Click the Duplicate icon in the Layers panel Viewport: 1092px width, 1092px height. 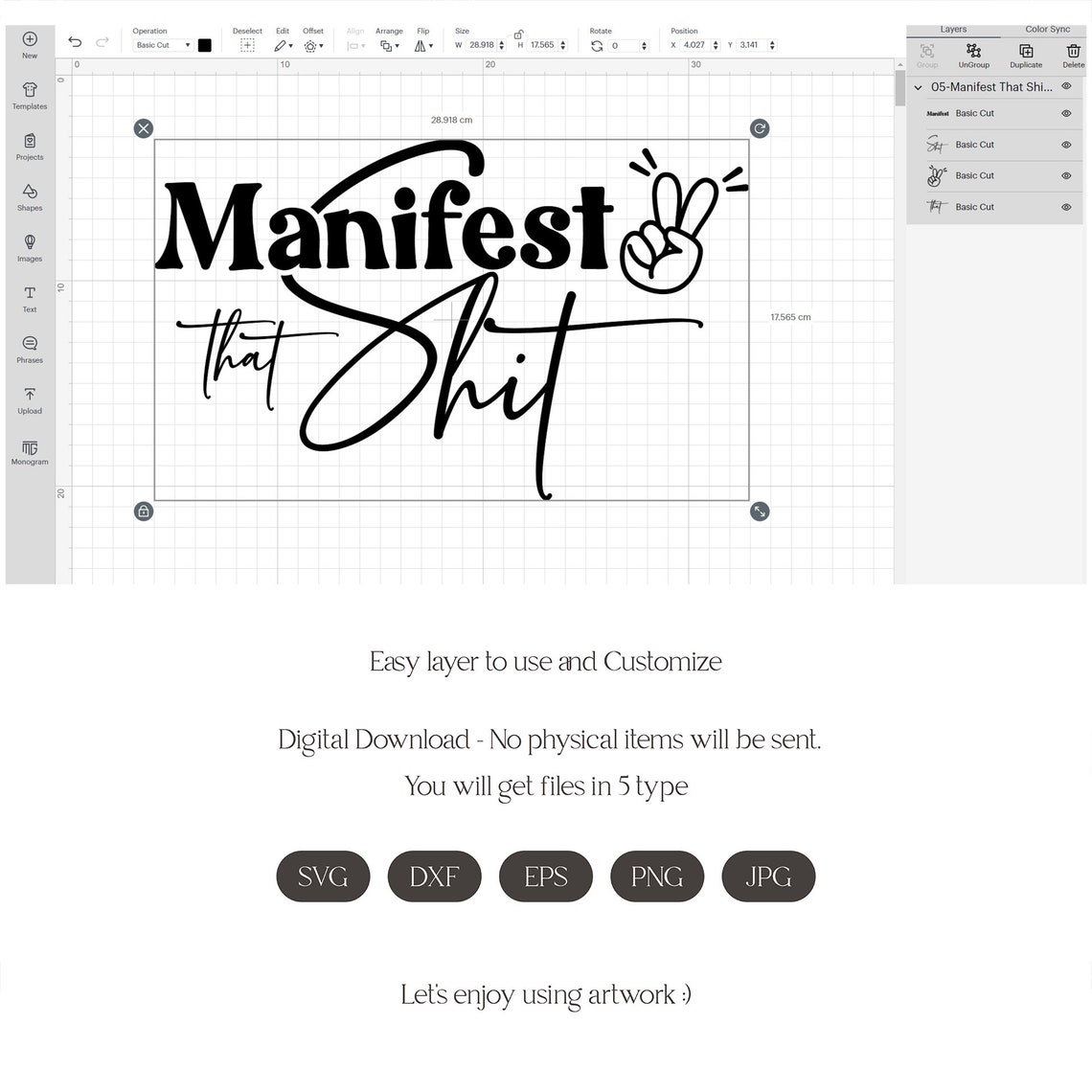(1025, 56)
